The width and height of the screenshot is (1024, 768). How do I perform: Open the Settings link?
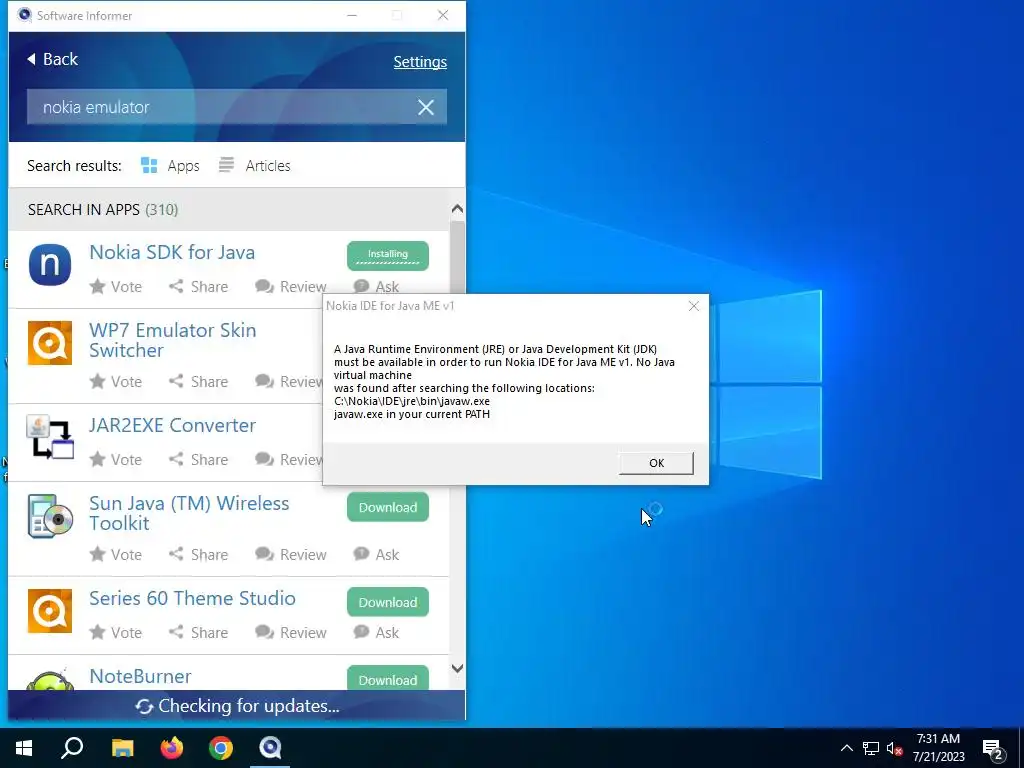pos(420,62)
